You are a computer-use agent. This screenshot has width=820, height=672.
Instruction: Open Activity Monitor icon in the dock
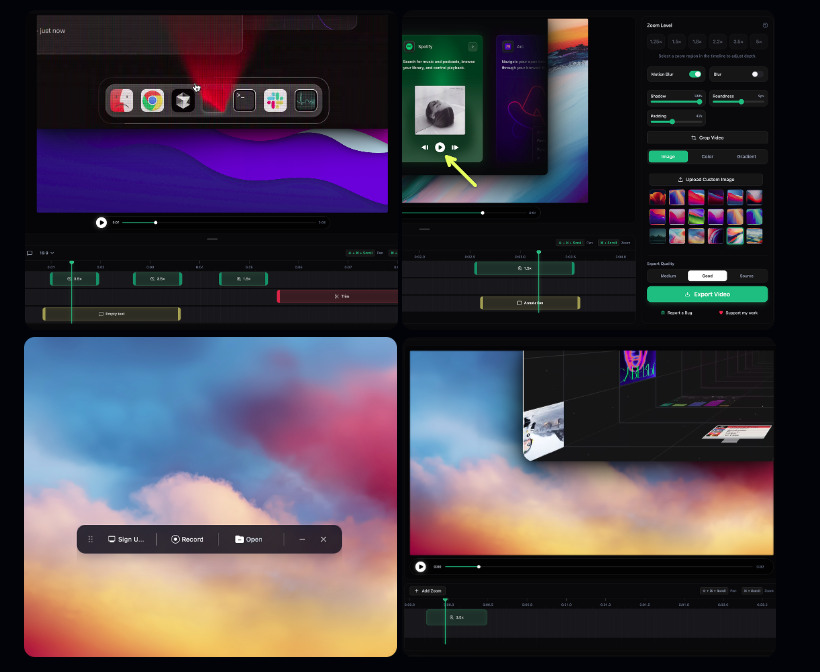pos(306,100)
